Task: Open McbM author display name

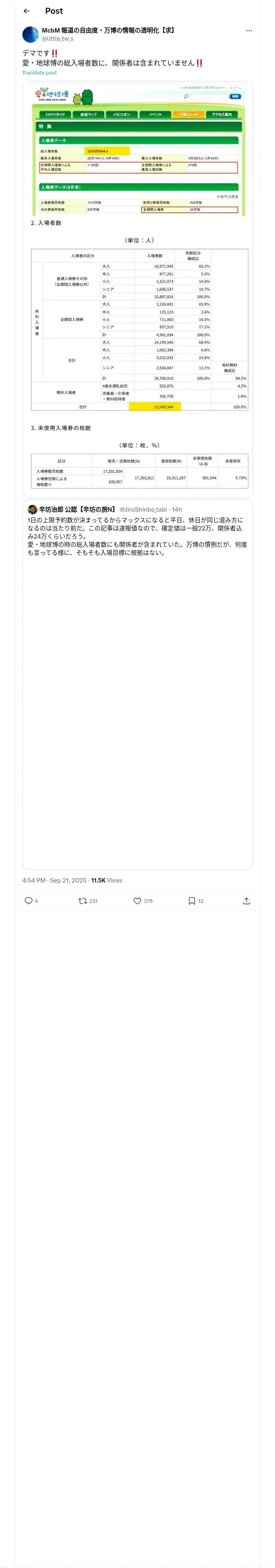Action: pyautogui.click(x=108, y=31)
